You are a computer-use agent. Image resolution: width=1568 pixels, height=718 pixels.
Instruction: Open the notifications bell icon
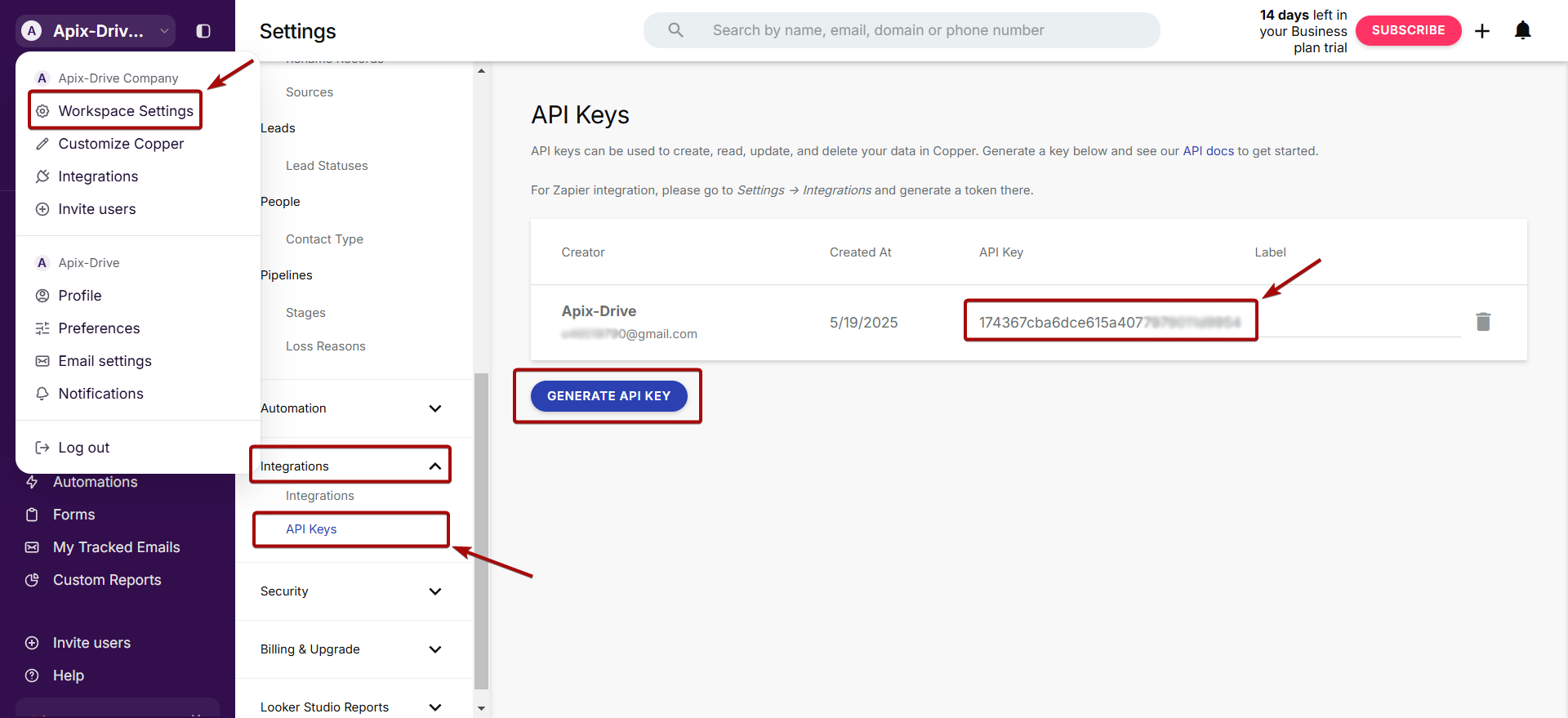[1522, 30]
